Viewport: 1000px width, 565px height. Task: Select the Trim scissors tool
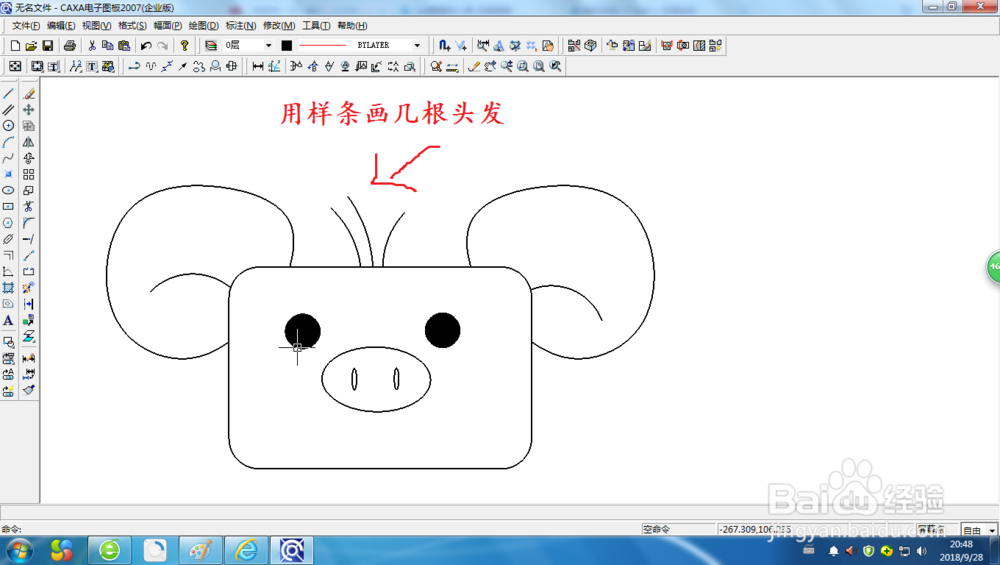coord(29,207)
